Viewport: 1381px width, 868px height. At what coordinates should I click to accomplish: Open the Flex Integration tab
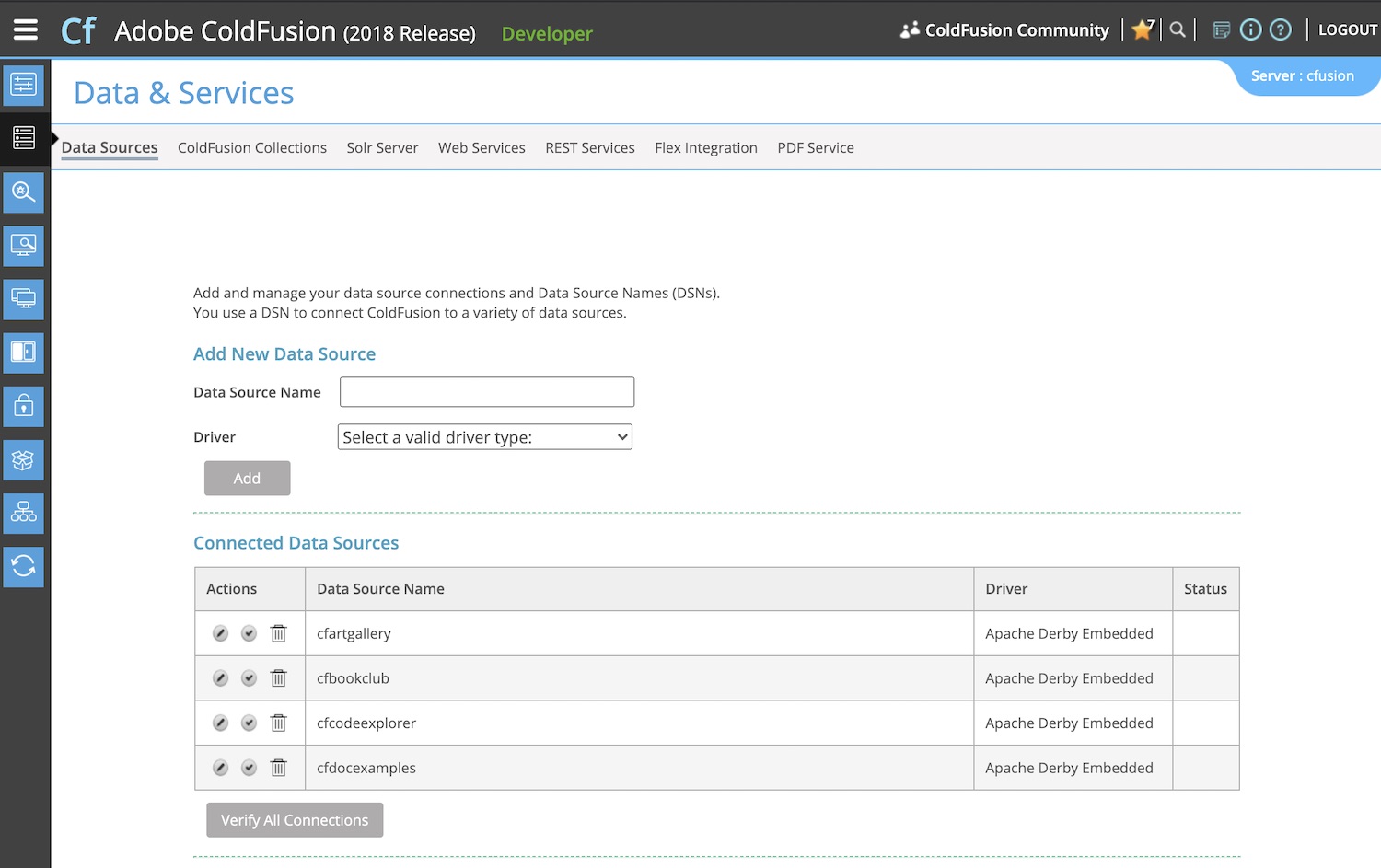[706, 147]
